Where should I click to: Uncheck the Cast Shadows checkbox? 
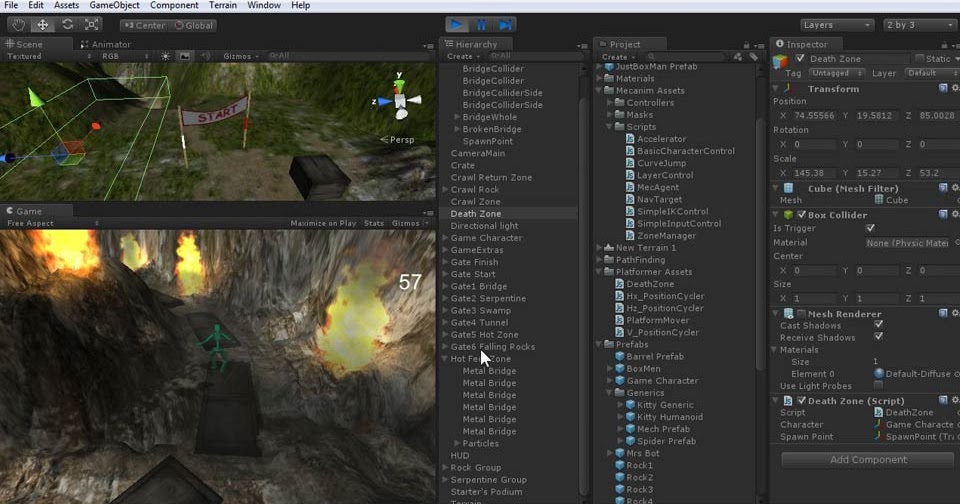(x=878, y=325)
